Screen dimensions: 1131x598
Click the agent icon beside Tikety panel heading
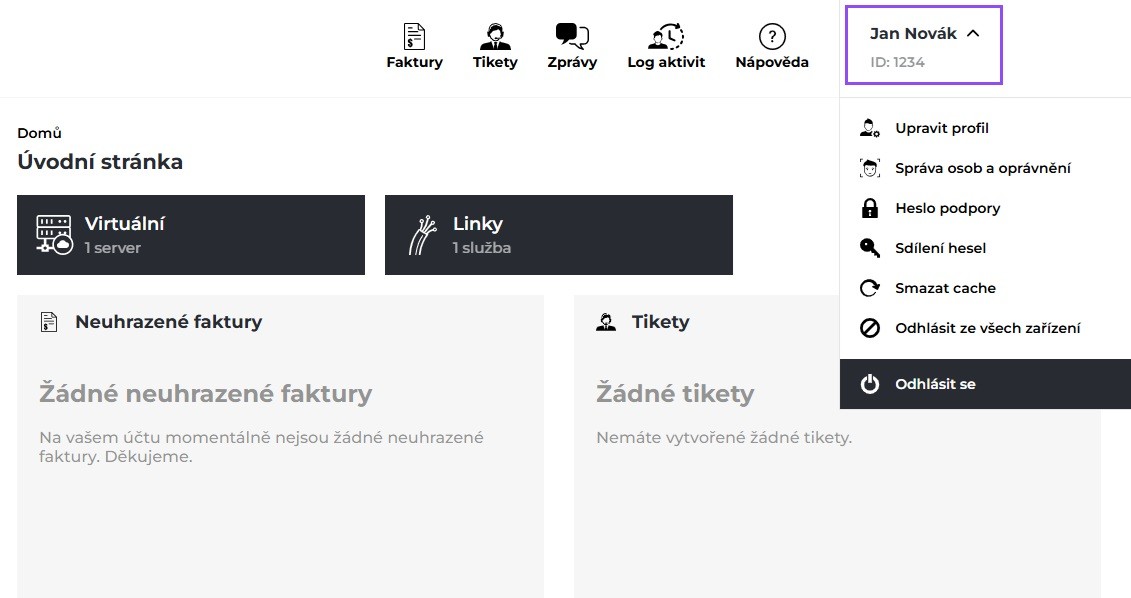click(606, 322)
